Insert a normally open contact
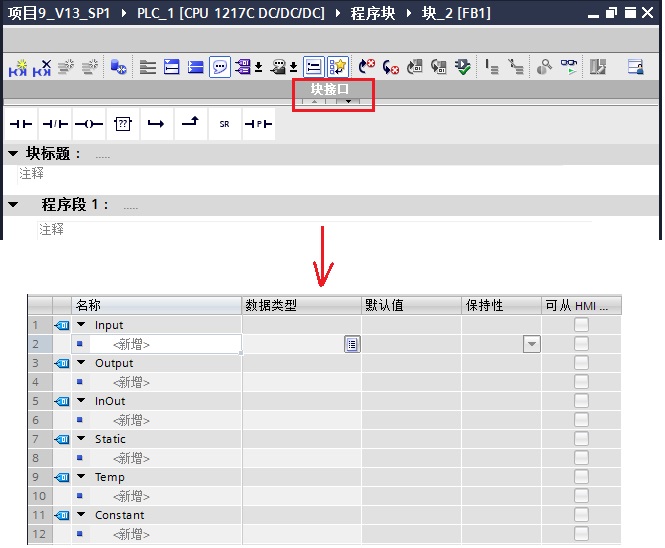Image resolution: width=665 pixels, height=548 pixels. (21, 124)
